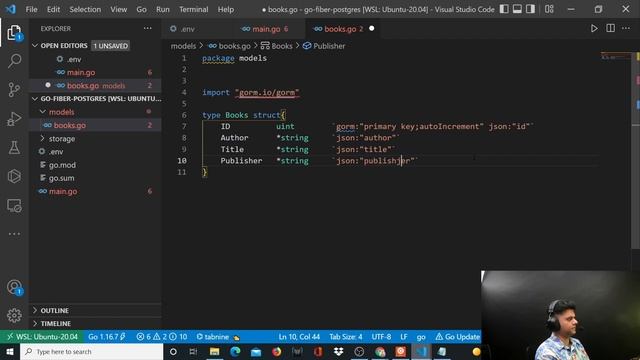Open File Explorer from taskbar
The height and width of the screenshot is (360, 640).
click(215, 351)
